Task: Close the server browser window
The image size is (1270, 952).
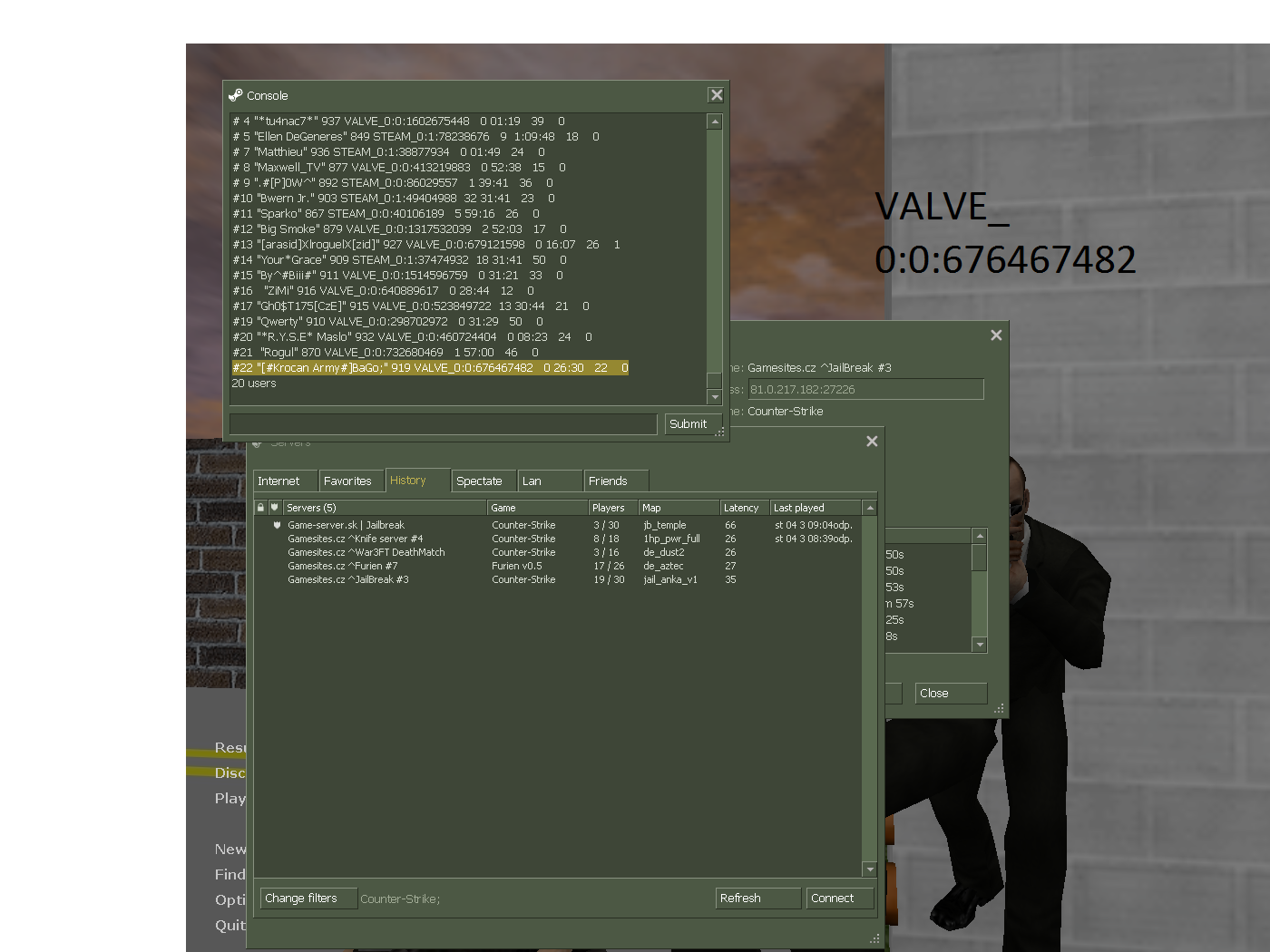Action: [x=872, y=442]
